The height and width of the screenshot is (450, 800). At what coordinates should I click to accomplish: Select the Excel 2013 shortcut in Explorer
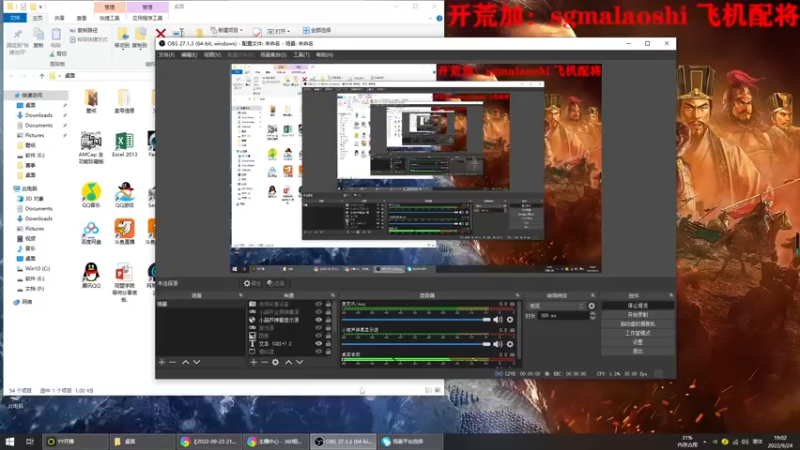[124, 144]
